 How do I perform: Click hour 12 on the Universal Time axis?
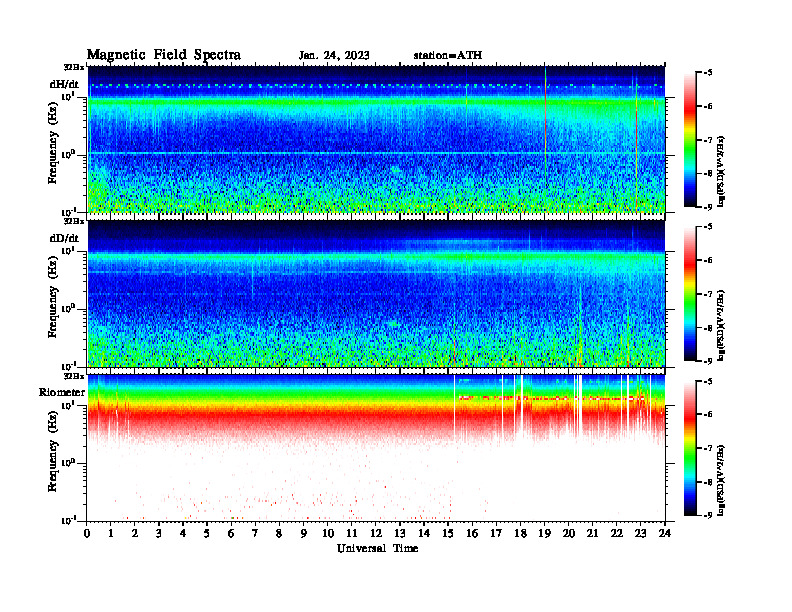(x=376, y=533)
